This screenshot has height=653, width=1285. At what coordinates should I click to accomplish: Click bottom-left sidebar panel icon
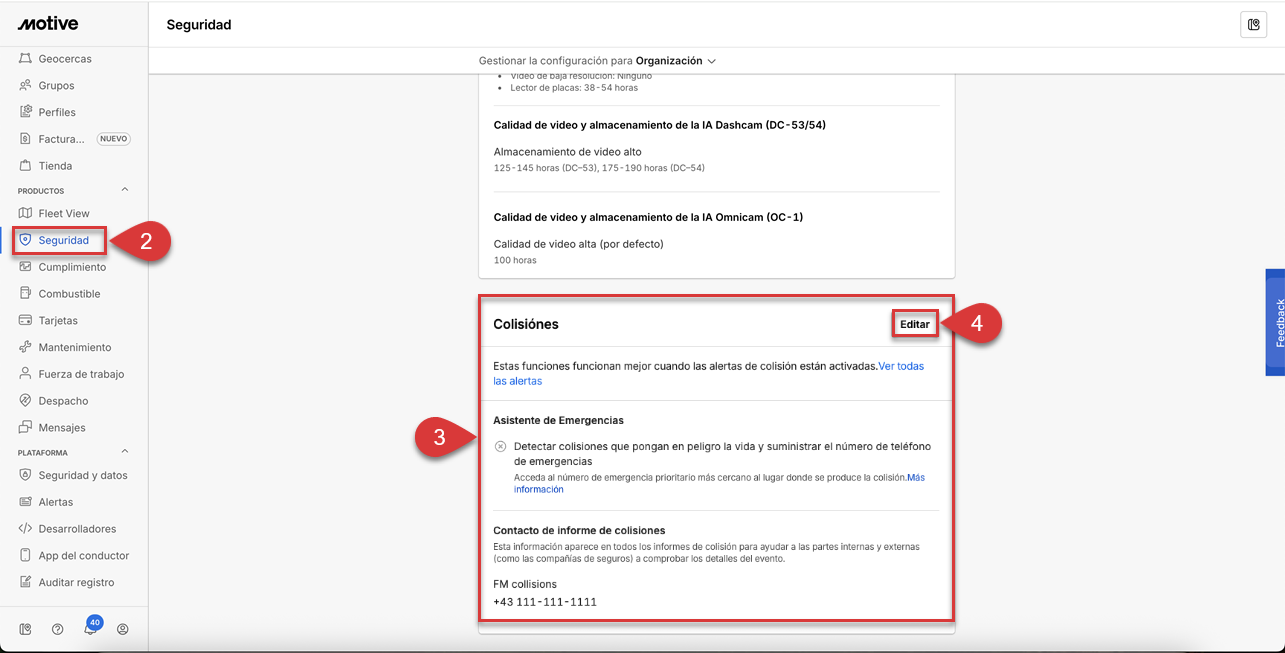pos(26,629)
